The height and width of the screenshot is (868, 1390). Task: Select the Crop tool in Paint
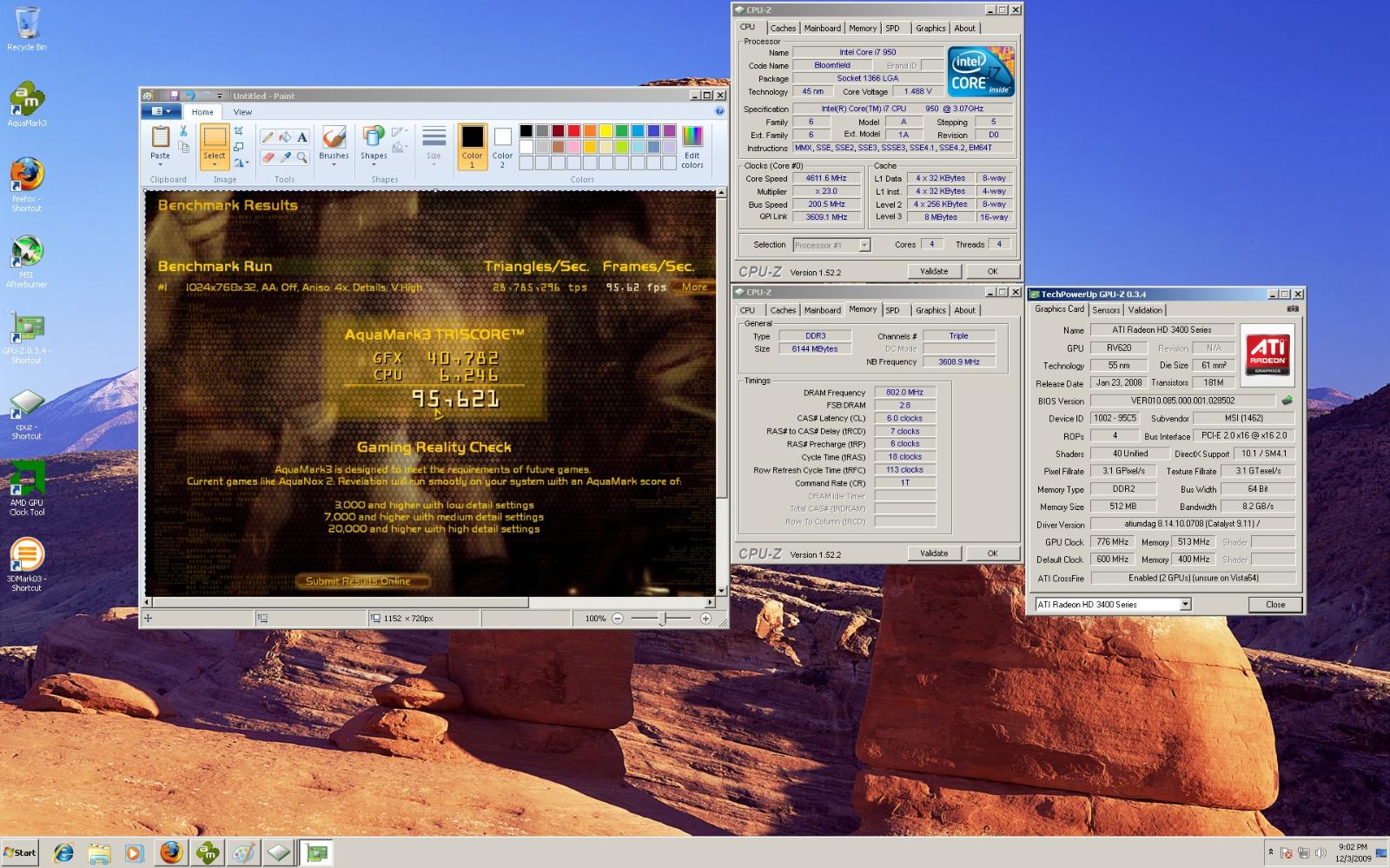tap(239, 131)
